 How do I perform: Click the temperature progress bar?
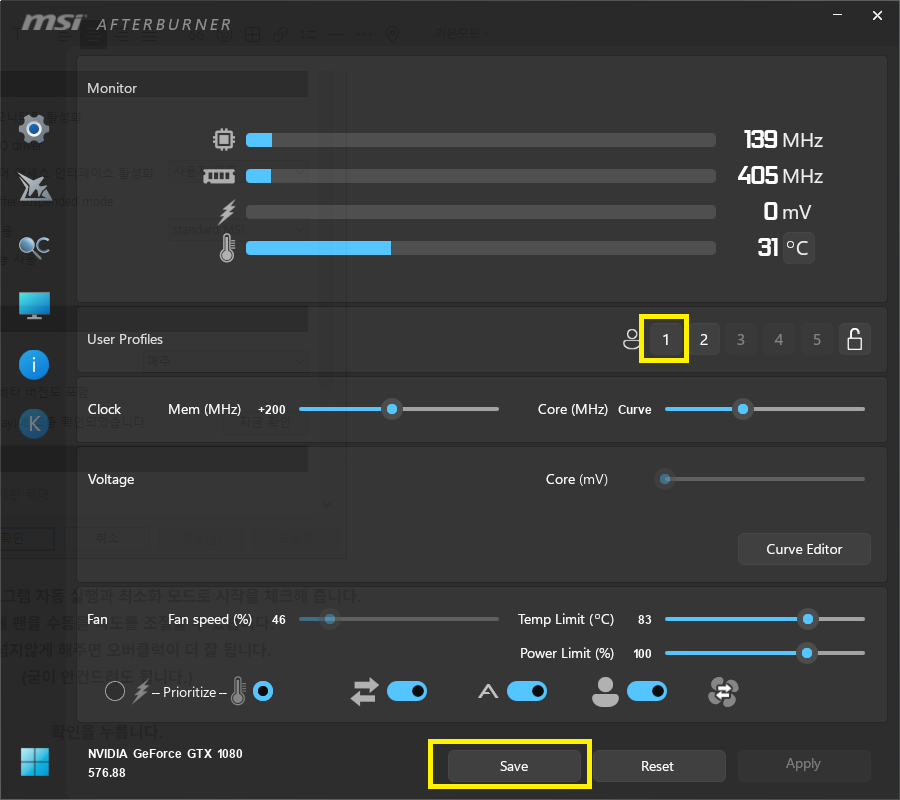click(x=481, y=248)
